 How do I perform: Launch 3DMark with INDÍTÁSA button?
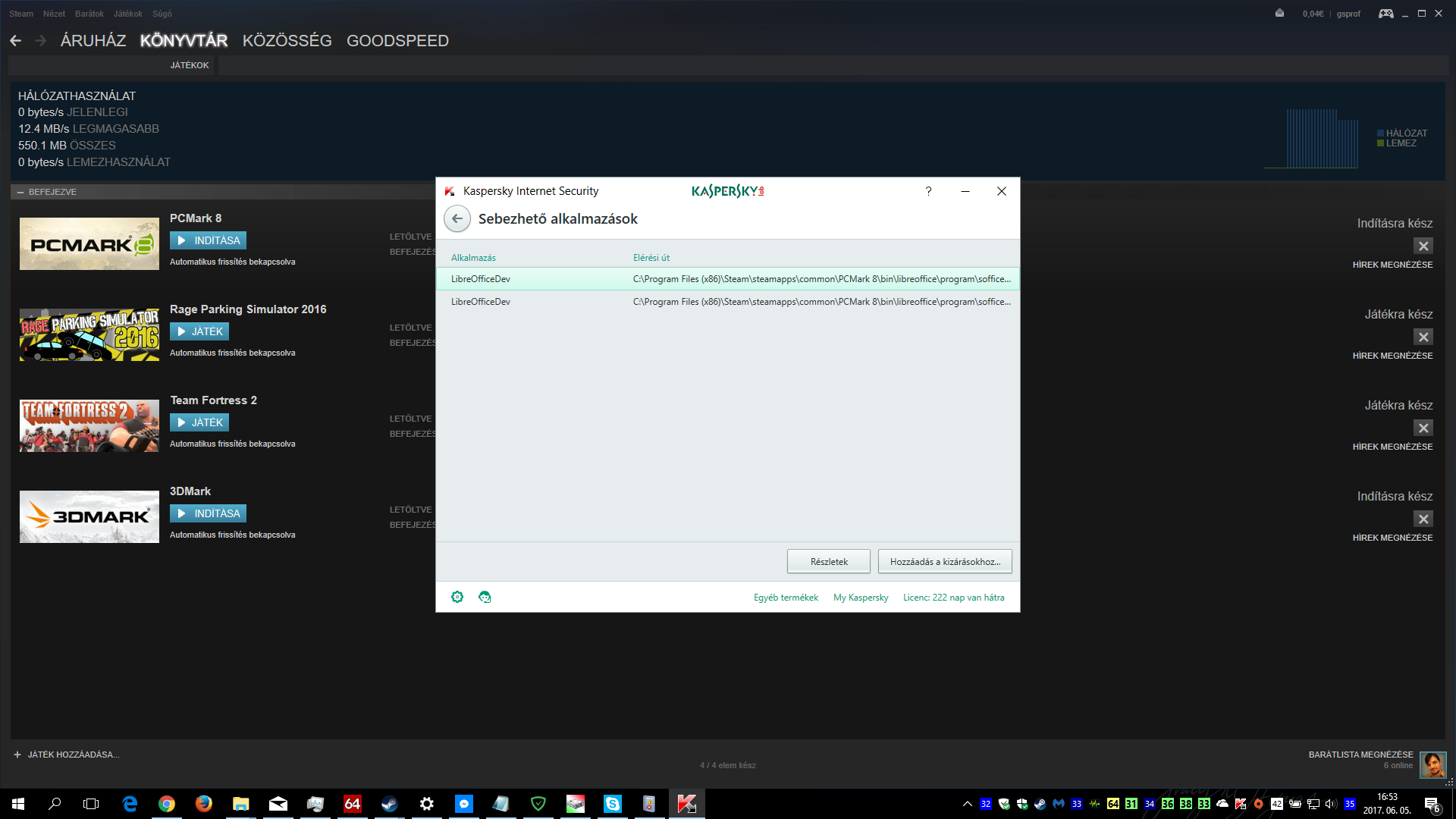click(208, 513)
